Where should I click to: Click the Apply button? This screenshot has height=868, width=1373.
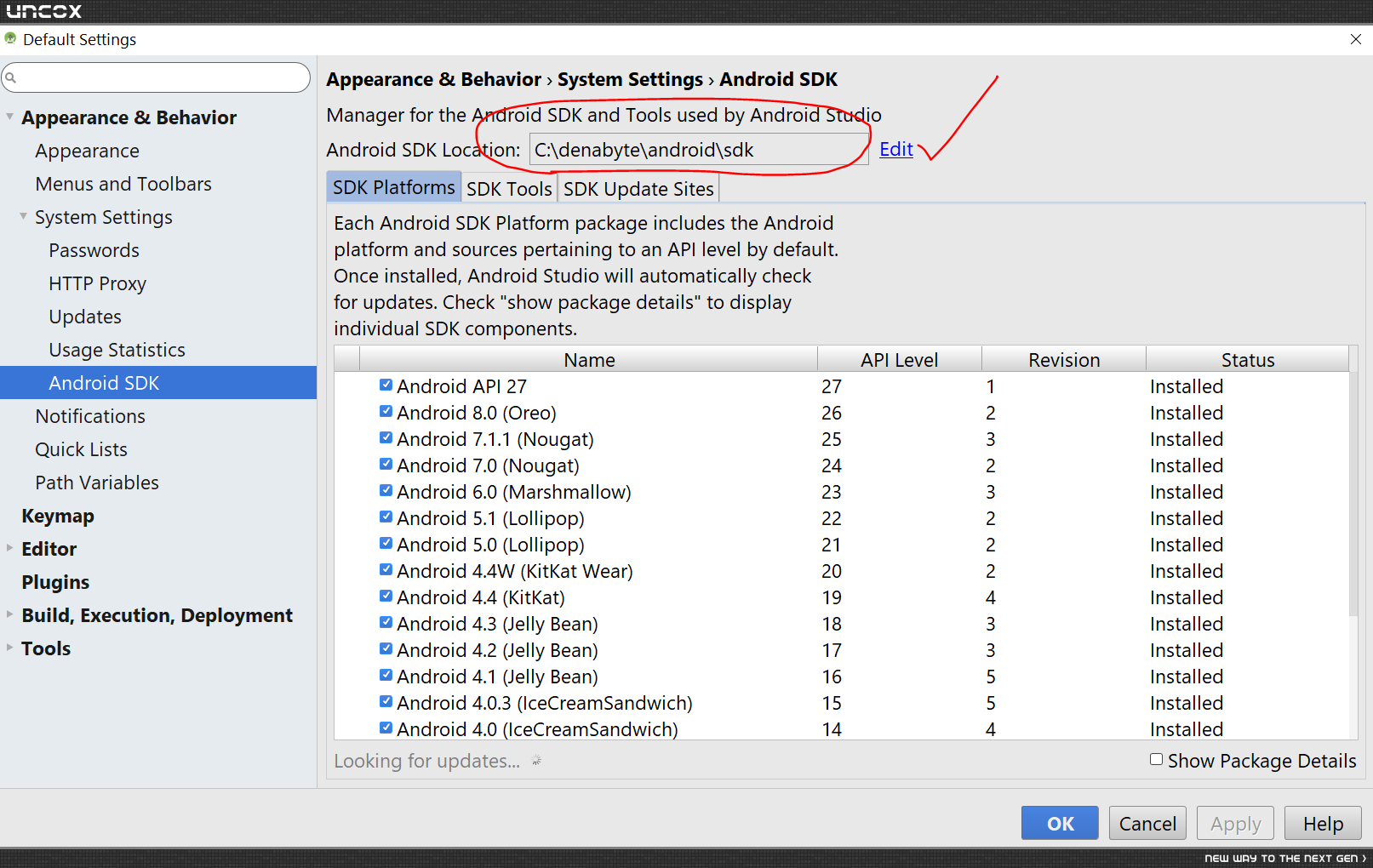point(1235,823)
